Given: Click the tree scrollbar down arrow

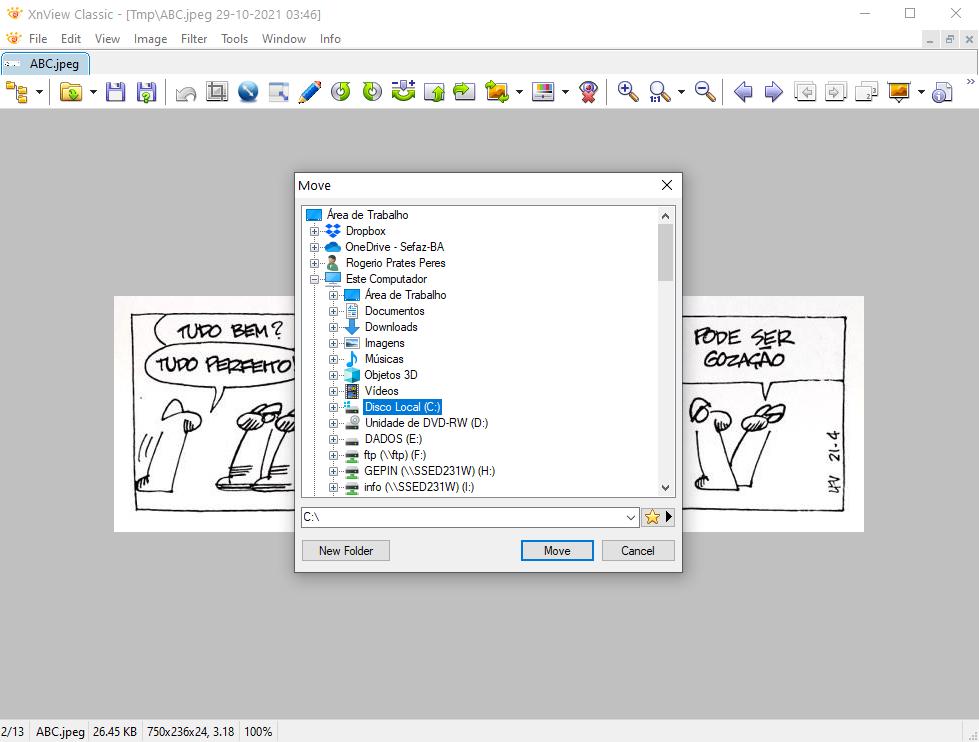Looking at the screenshot, I should pos(666,488).
